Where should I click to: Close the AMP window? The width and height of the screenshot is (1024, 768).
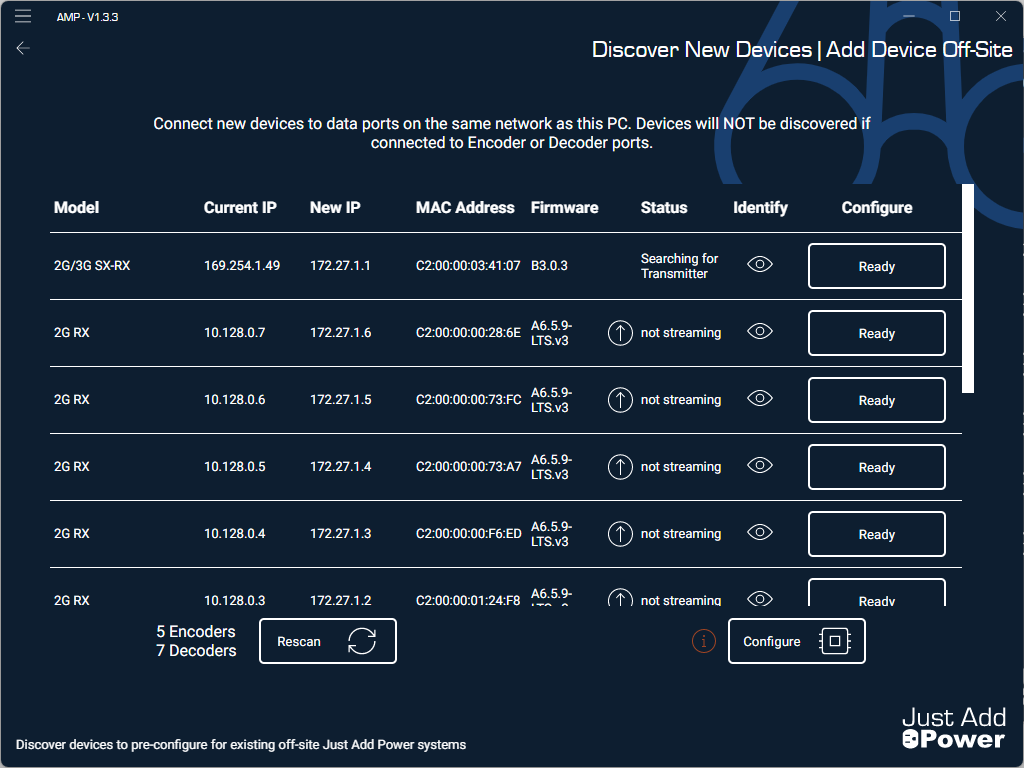pos(1000,16)
